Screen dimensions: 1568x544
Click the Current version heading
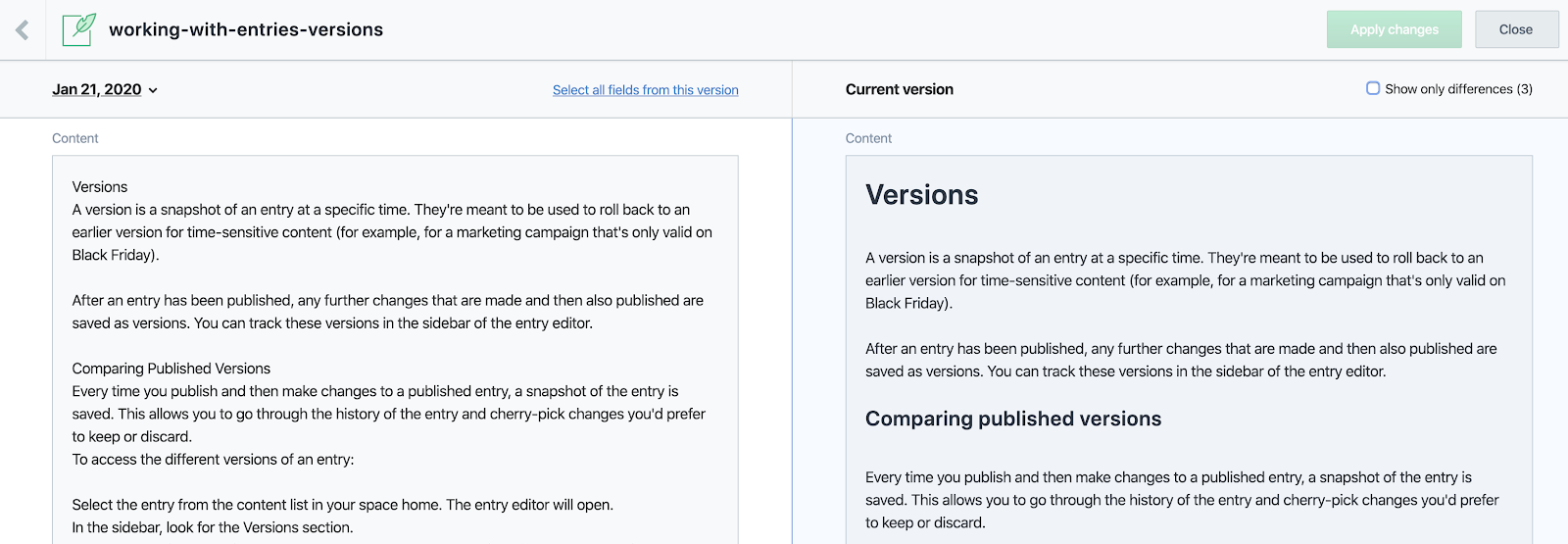[x=899, y=89]
